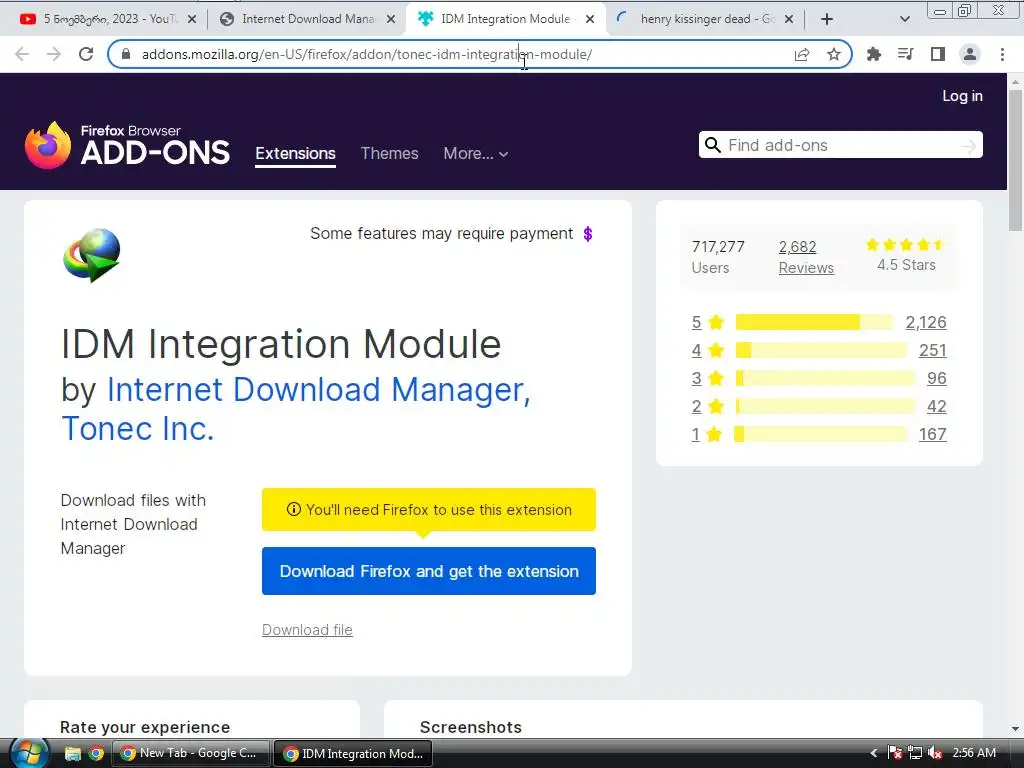Image resolution: width=1024 pixels, height=768 pixels.
Task: Reload the current page
Action: point(86,54)
